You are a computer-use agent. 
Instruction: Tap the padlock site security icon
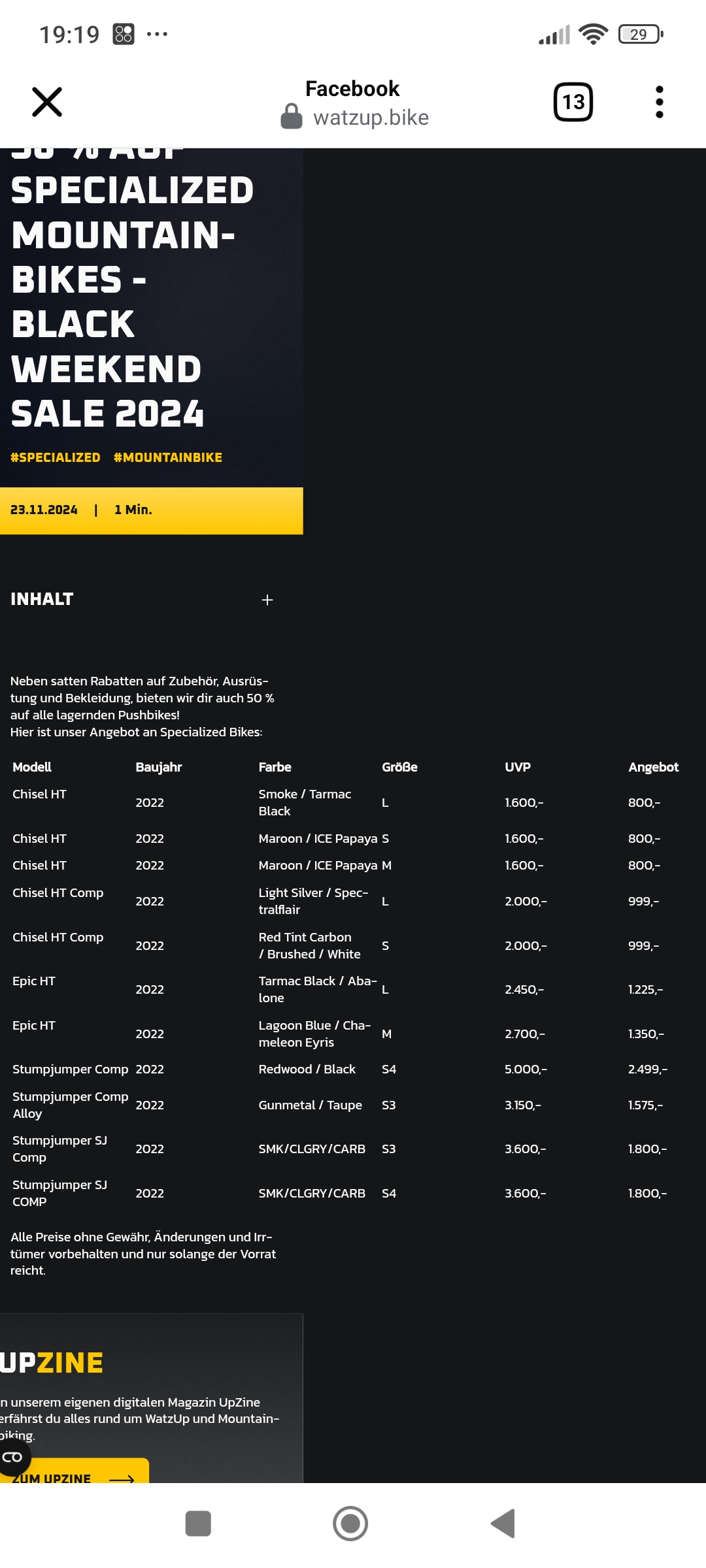tap(292, 117)
